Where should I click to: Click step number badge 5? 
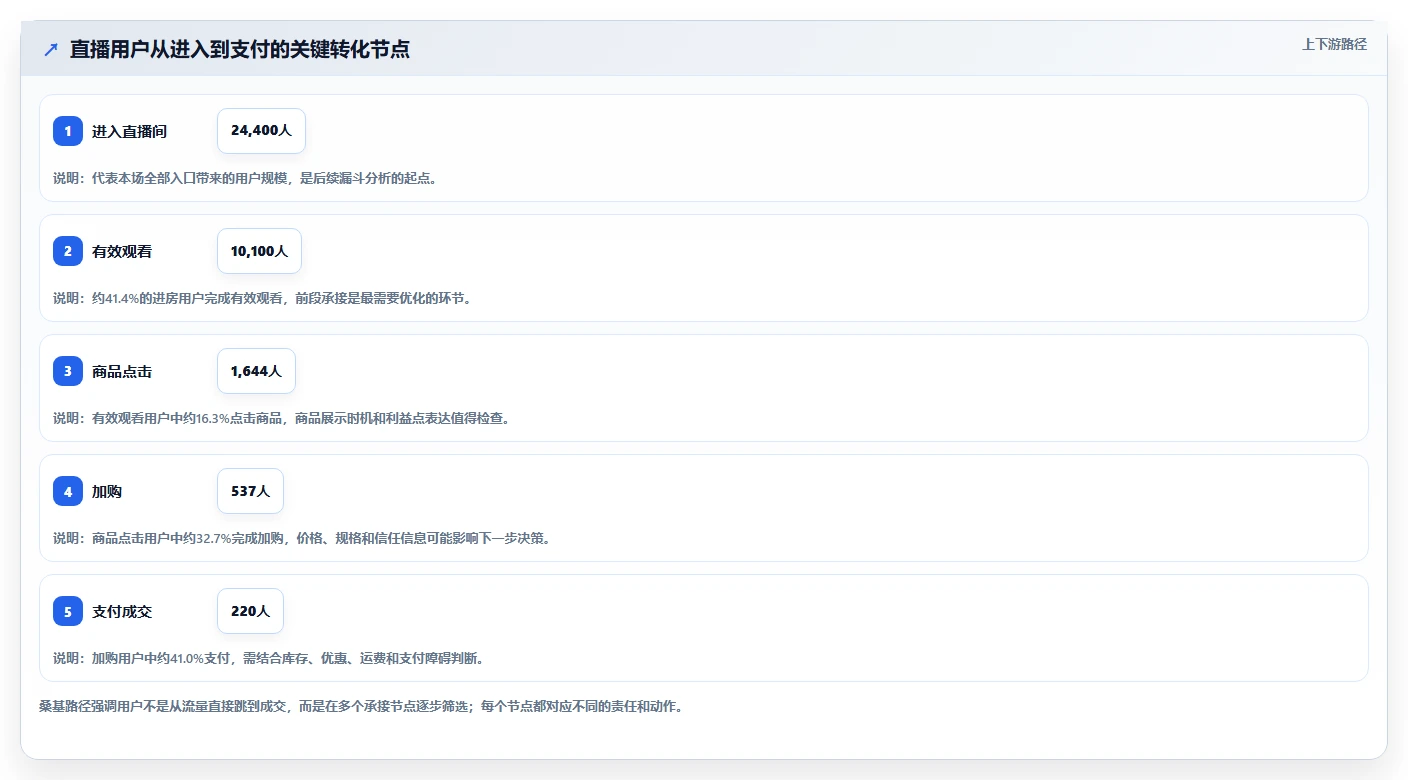point(68,611)
